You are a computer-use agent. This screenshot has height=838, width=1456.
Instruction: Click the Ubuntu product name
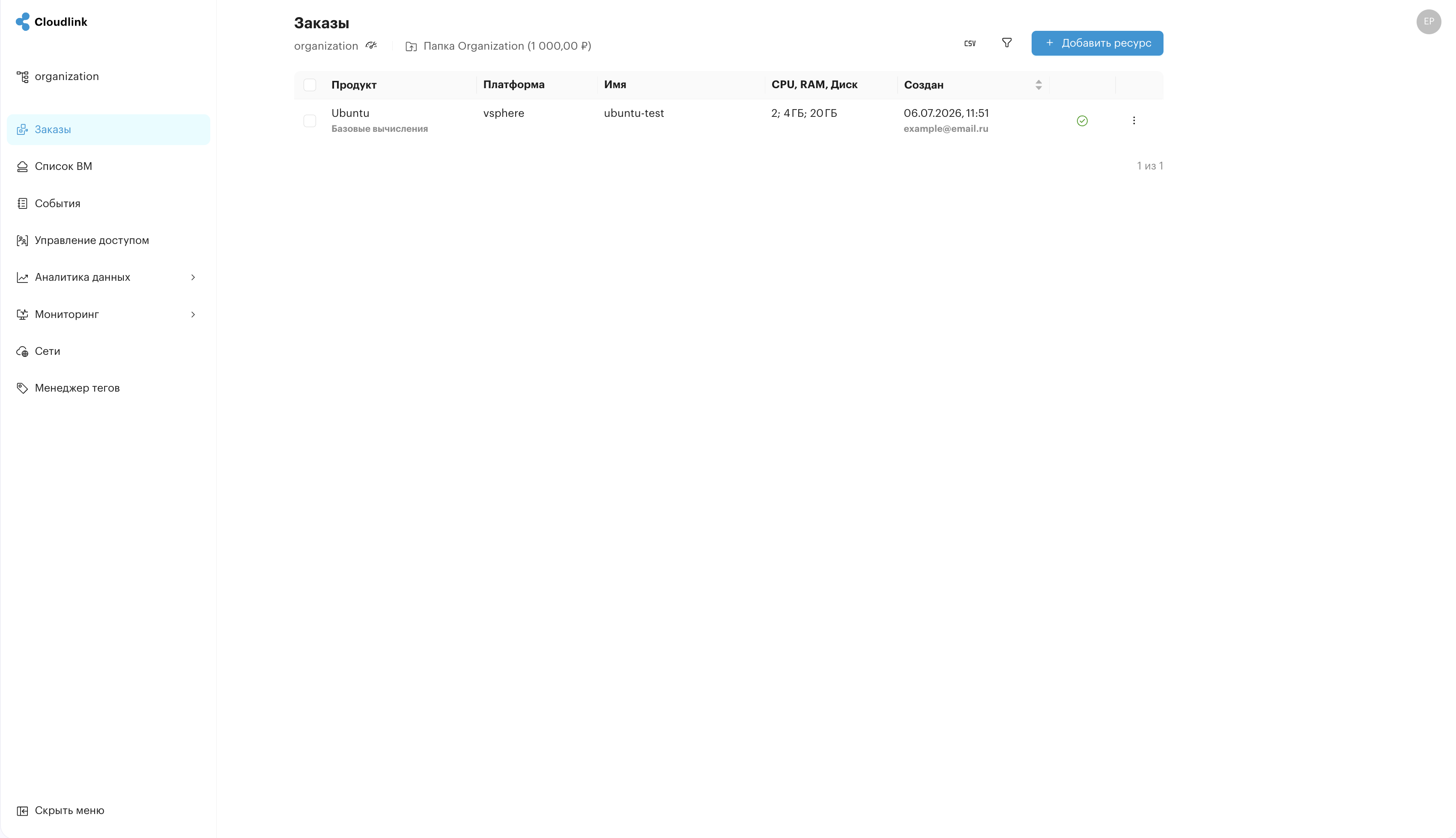350,113
